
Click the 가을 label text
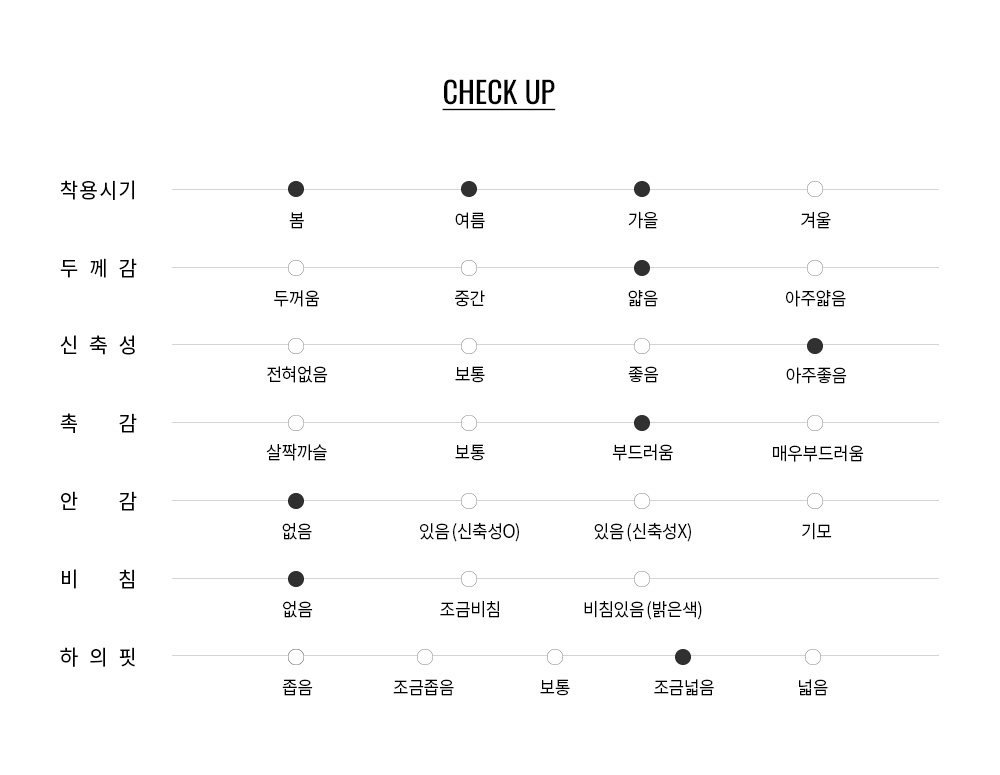642,220
